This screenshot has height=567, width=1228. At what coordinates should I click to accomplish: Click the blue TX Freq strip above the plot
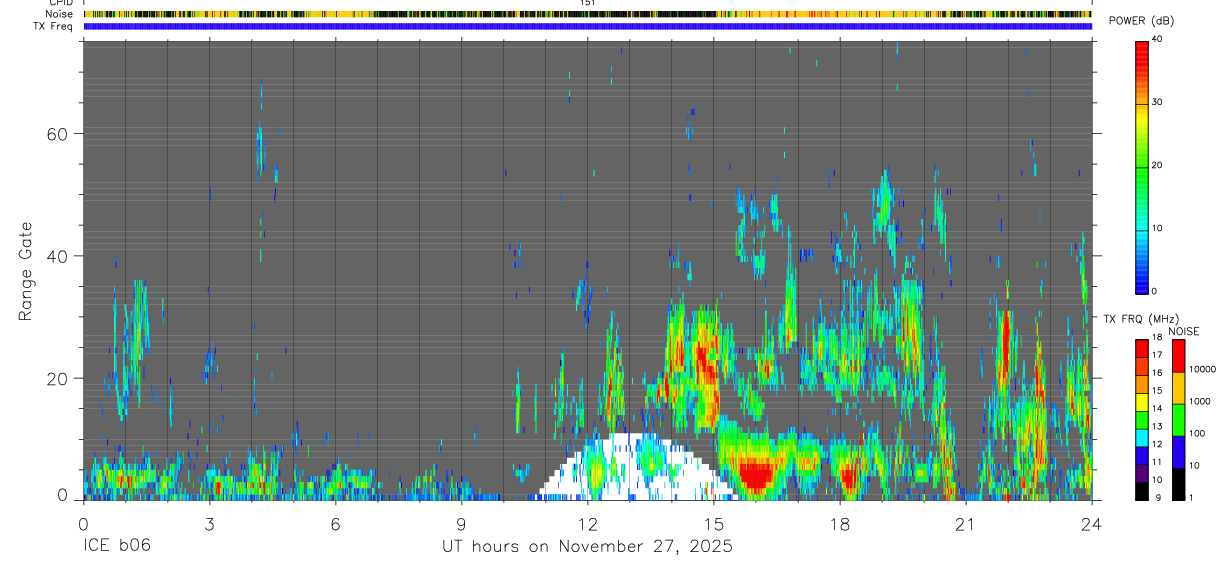[x=588, y=26]
